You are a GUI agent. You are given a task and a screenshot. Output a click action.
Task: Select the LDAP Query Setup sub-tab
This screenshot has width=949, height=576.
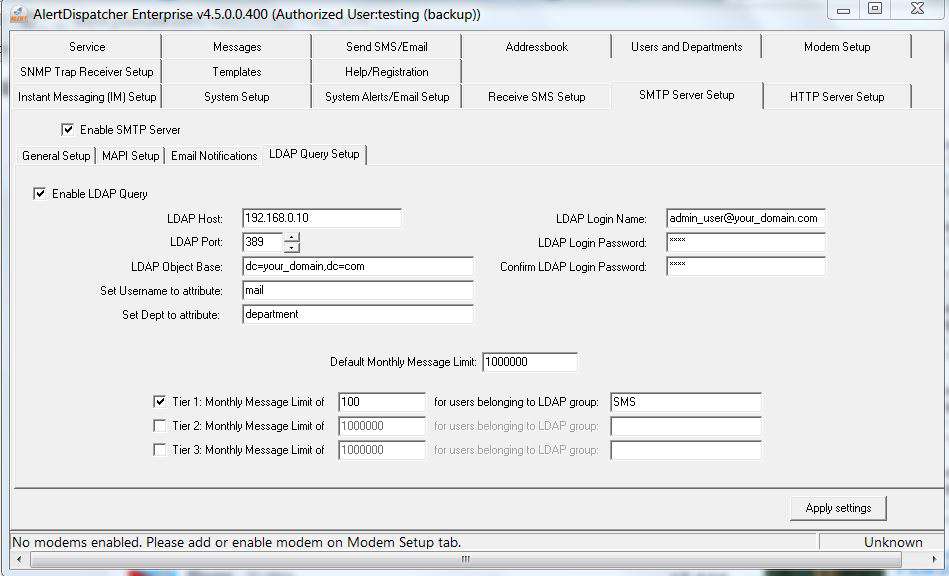(x=314, y=154)
